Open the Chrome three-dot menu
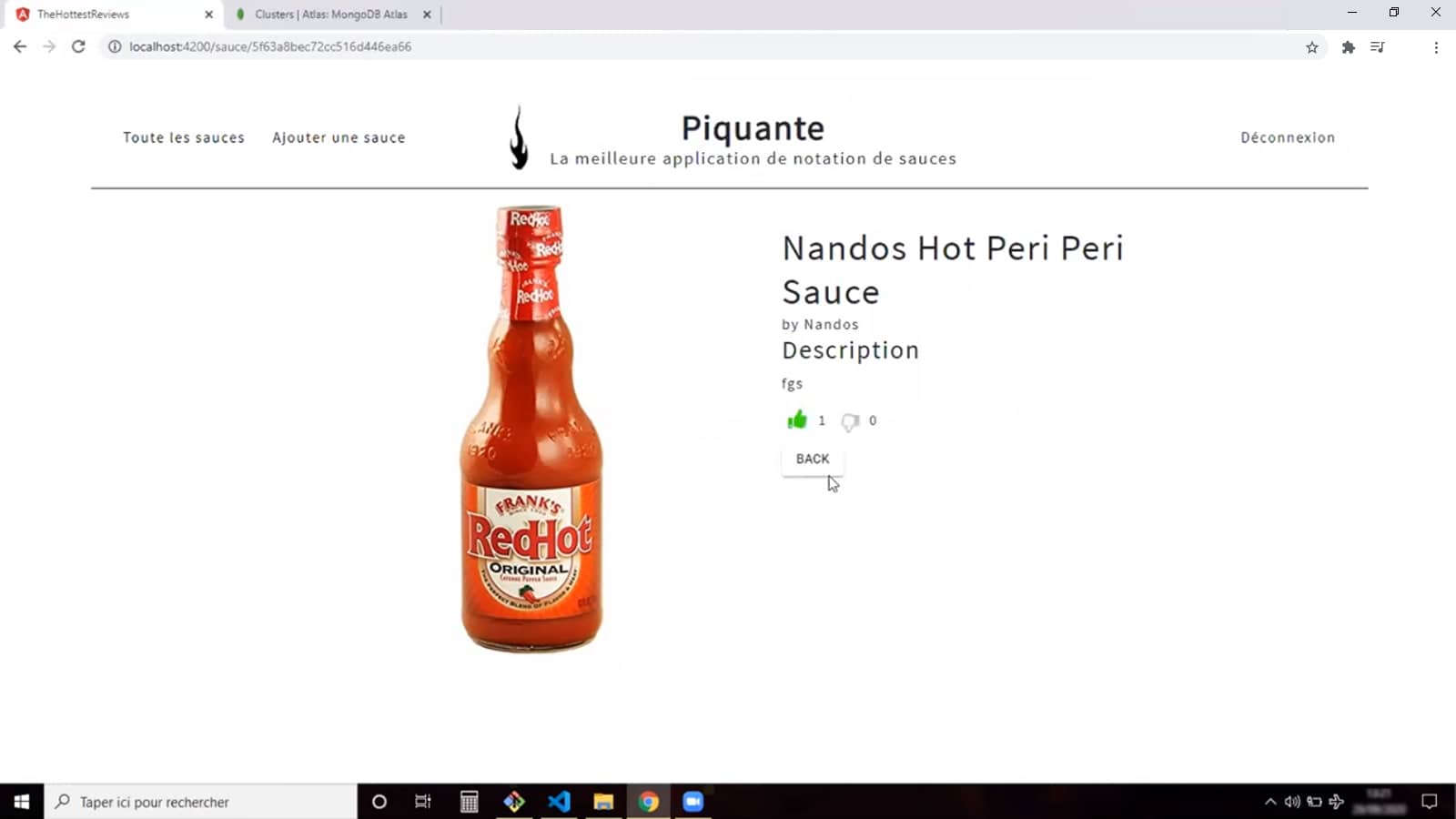Screen dimensions: 1456x819 [1436, 47]
